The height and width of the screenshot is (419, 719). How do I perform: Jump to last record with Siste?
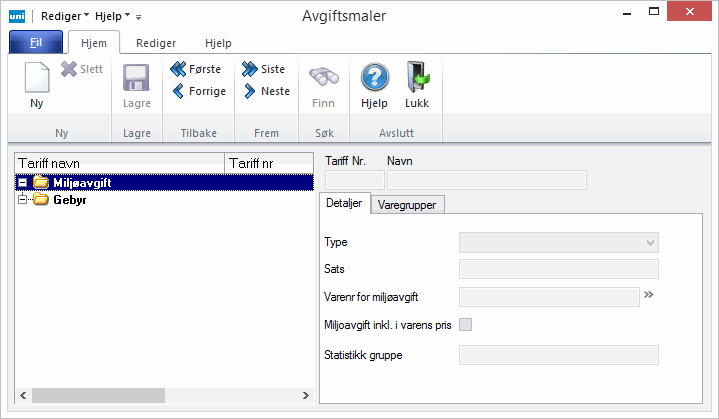click(263, 69)
